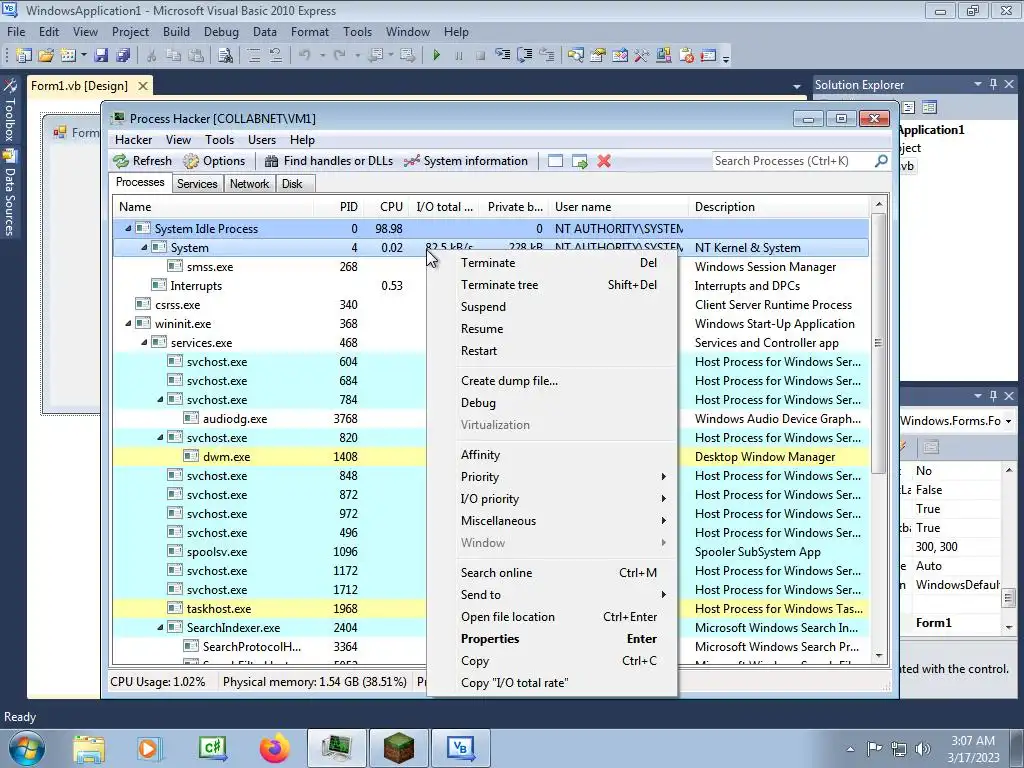The height and width of the screenshot is (768, 1024).
Task: Open the System.Windows.Forms object dropdown in Properties
Action: tap(1009, 421)
